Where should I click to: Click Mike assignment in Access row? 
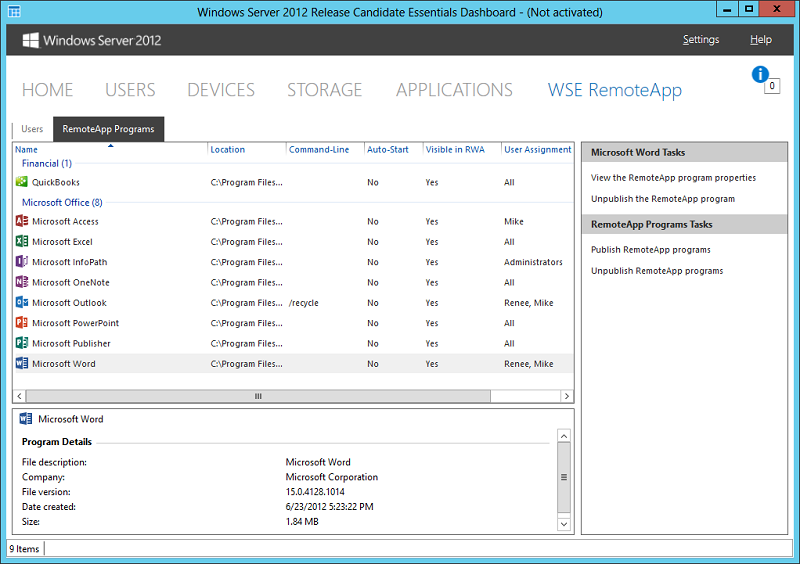[514, 222]
